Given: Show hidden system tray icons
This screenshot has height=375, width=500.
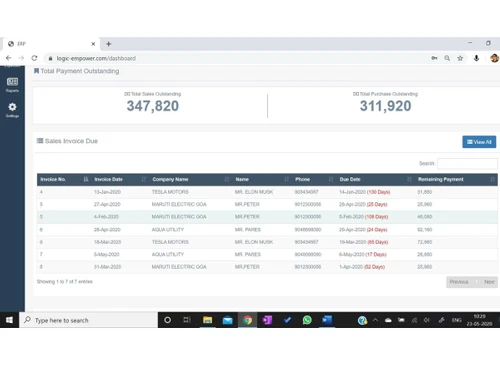Looking at the screenshot, I should 375,320.
